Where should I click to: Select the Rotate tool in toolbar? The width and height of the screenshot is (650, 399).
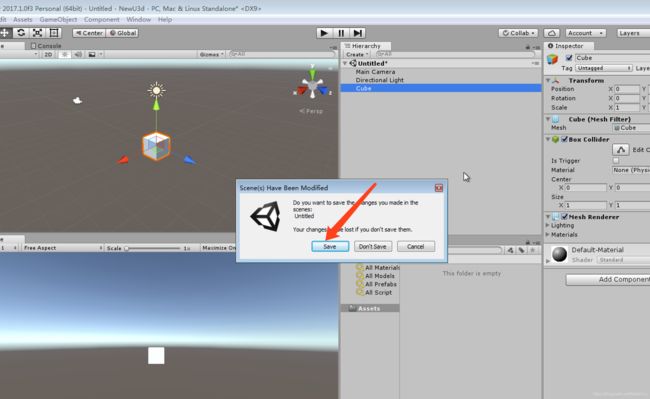pyautogui.click(x=21, y=33)
